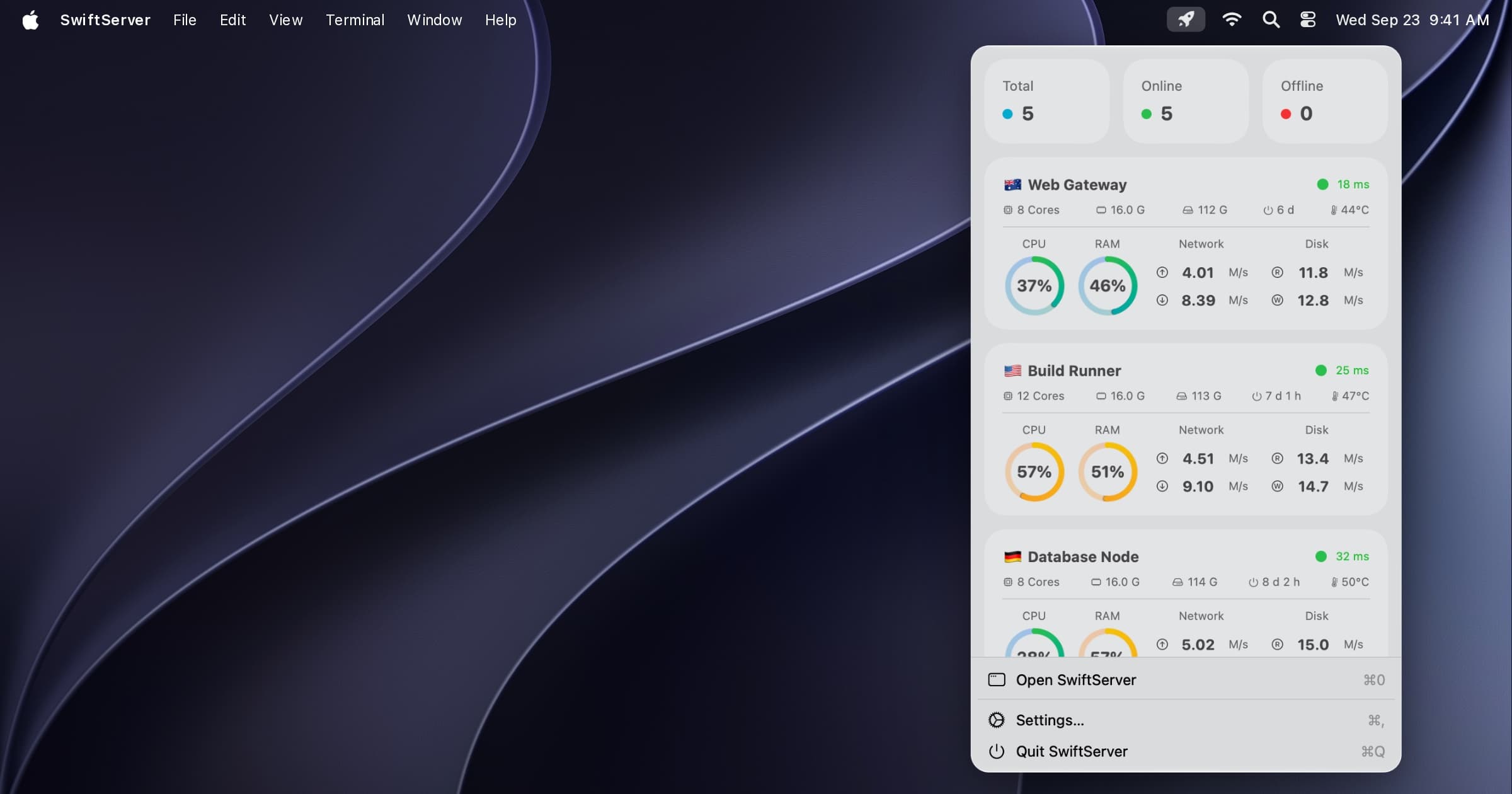Viewport: 1512px width, 794px height.
Task: Open Control Center from the menu bar
Action: [x=1308, y=20]
